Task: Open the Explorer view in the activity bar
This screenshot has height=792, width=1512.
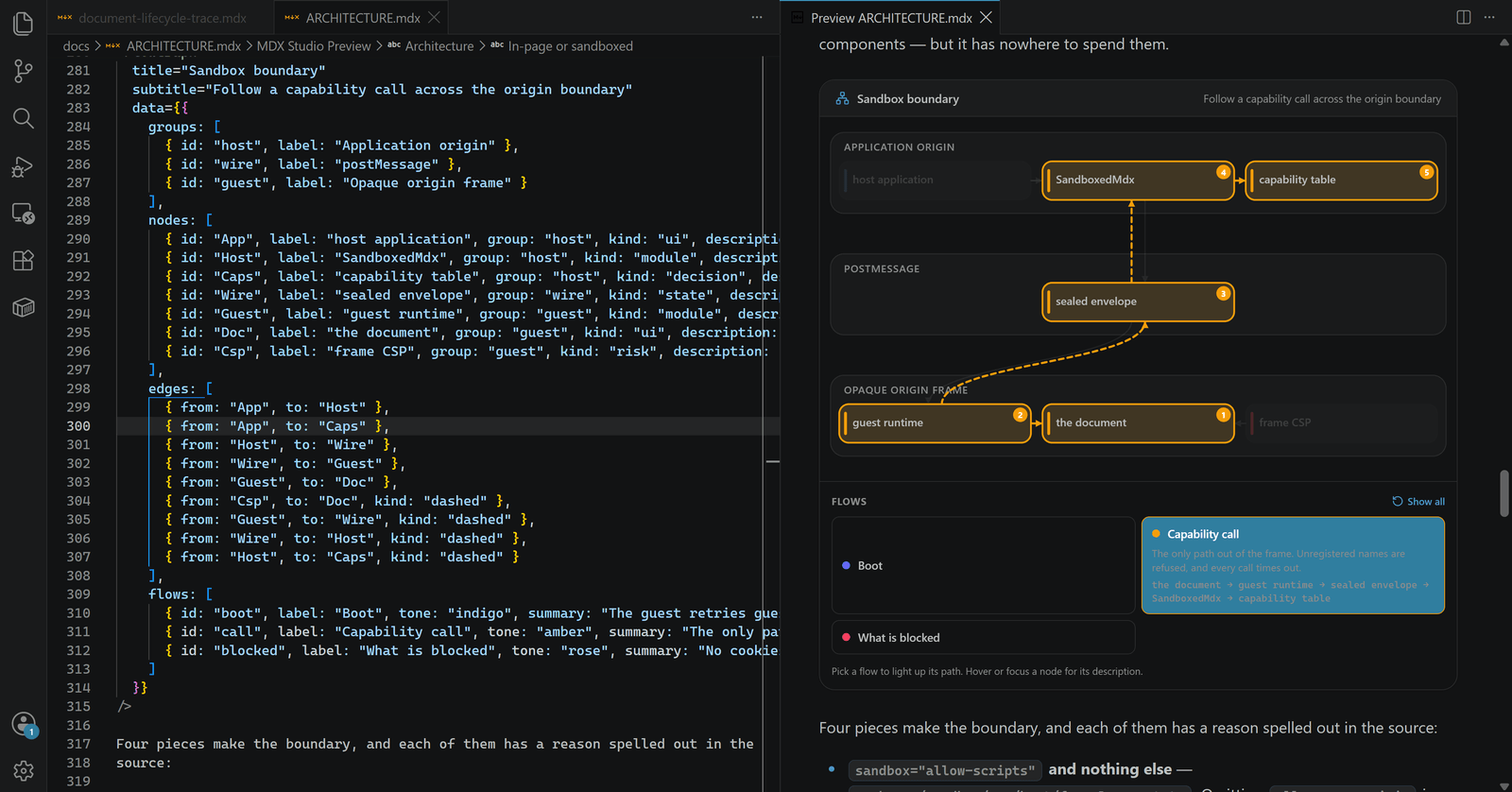Action: [x=23, y=23]
